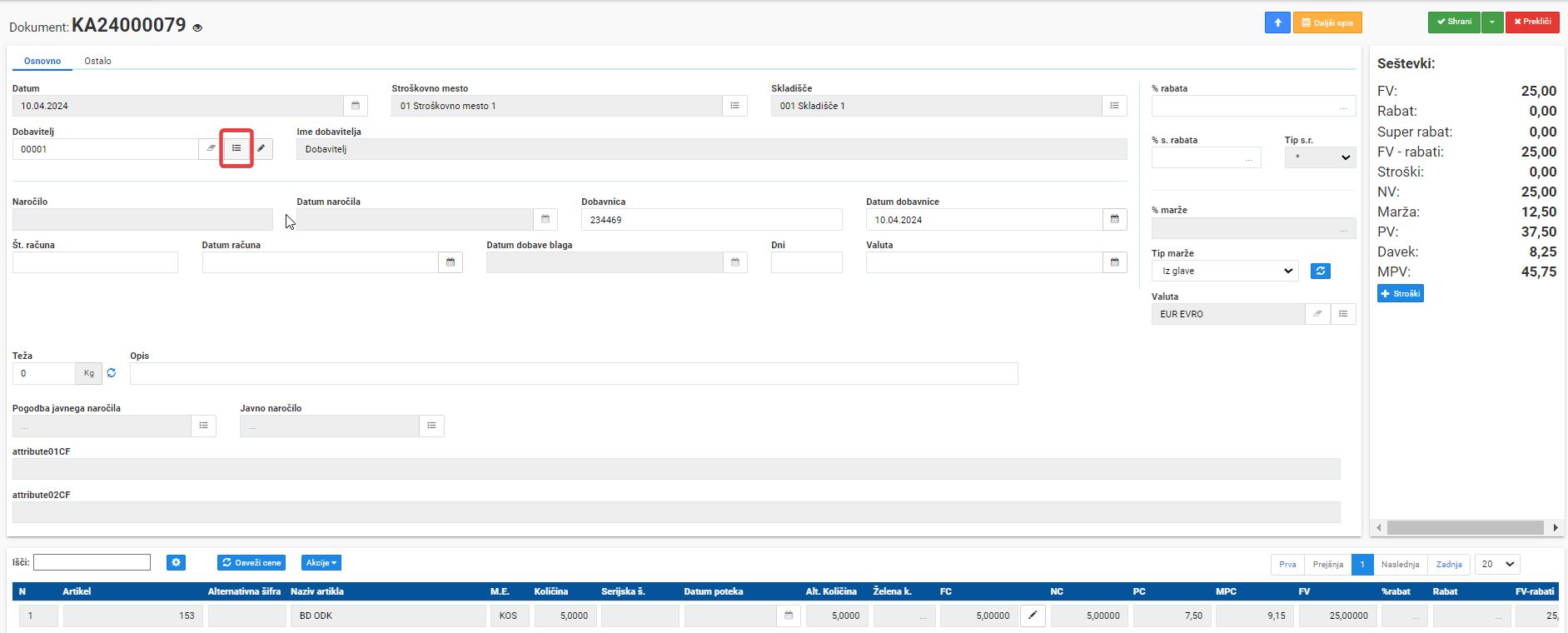Click the Seštevki horizontal scrollbar thumb
This screenshot has height=633, width=1568.
(x=1465, y=527)
